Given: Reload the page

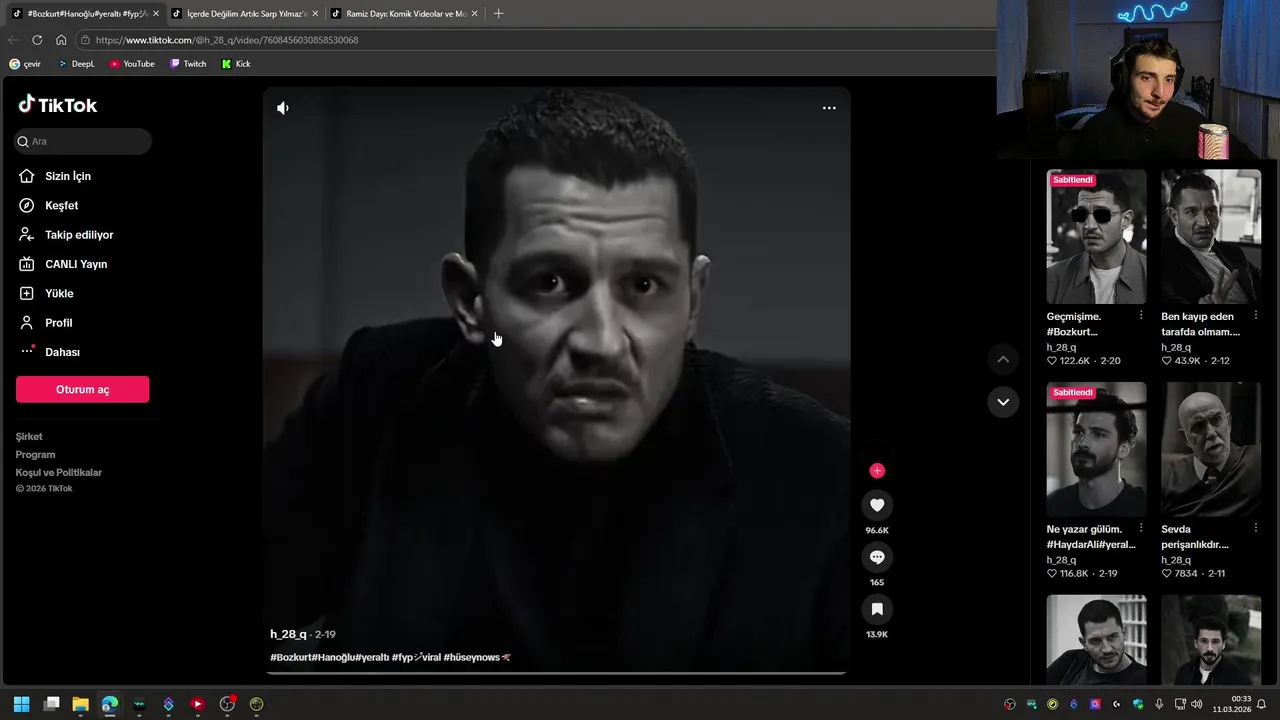Looking at the screenshot, I should 37,40.
